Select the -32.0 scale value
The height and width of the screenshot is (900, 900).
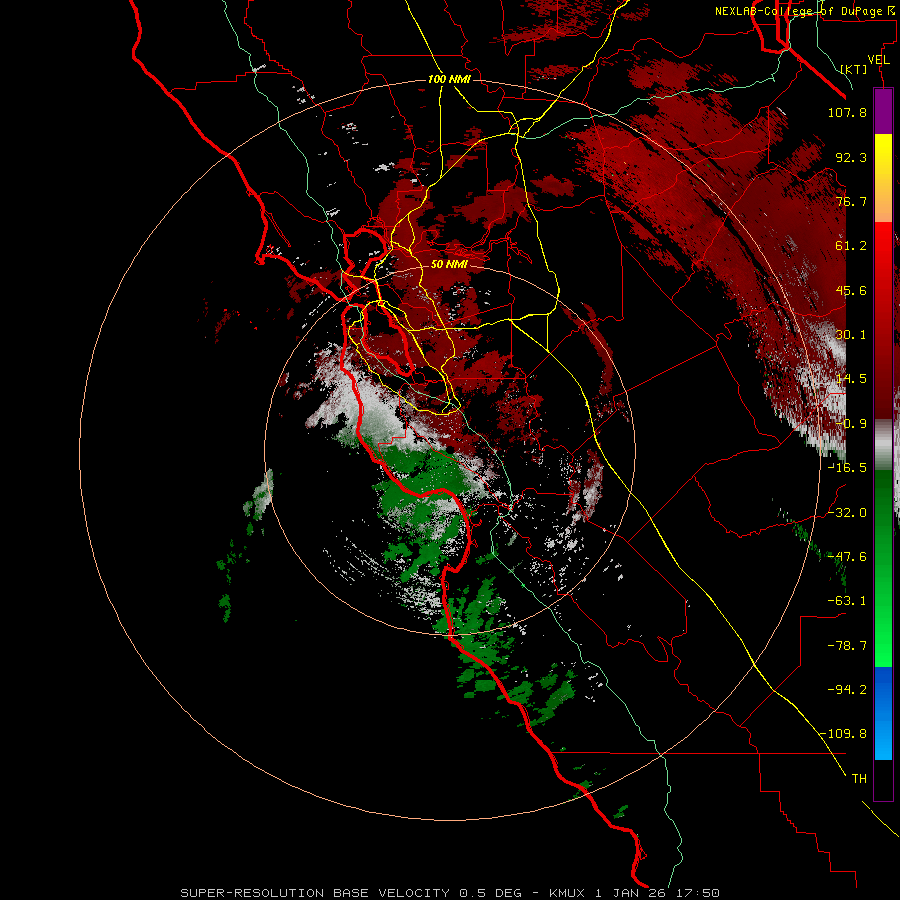click(847, 513)
